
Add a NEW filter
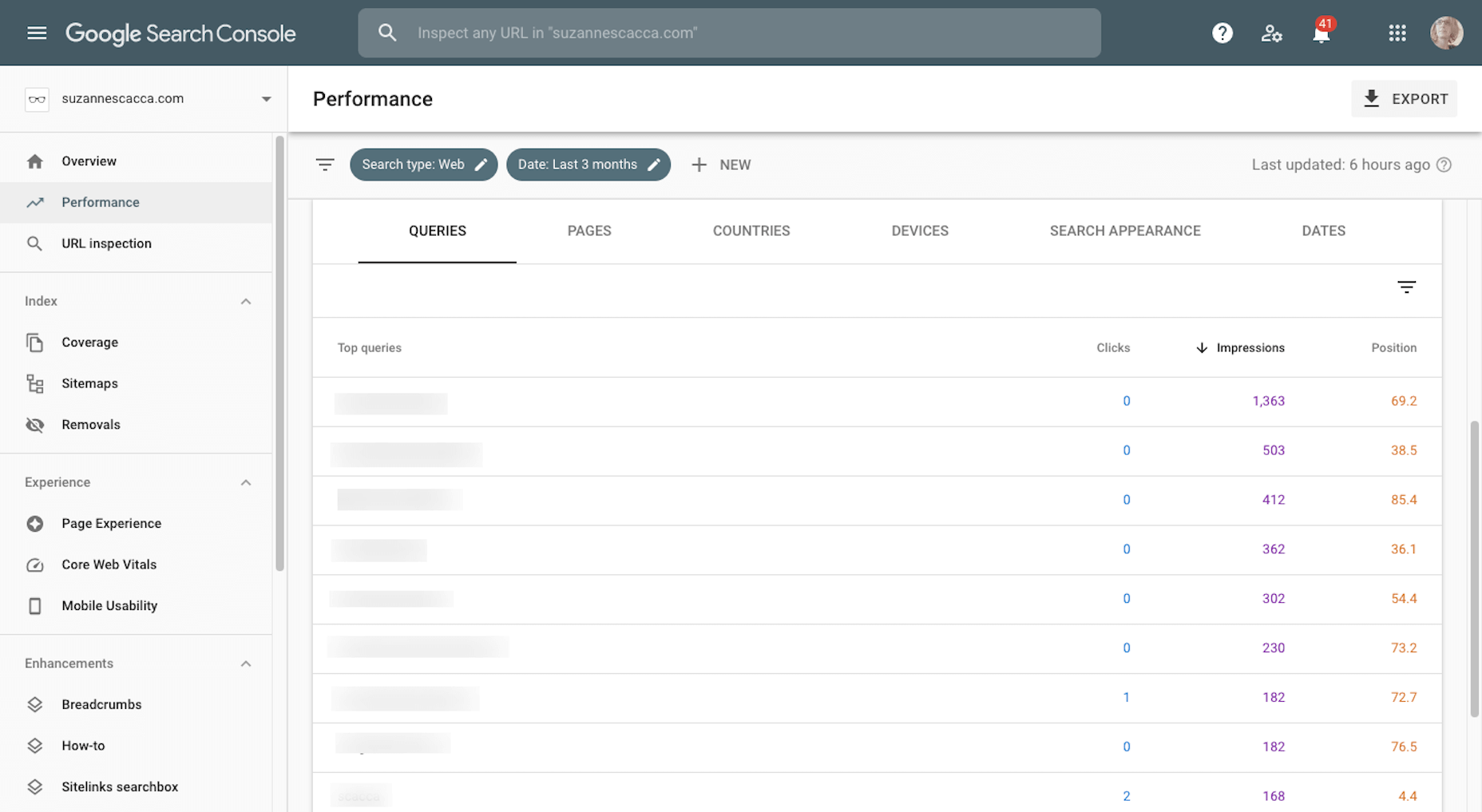(x=721, y=164)
